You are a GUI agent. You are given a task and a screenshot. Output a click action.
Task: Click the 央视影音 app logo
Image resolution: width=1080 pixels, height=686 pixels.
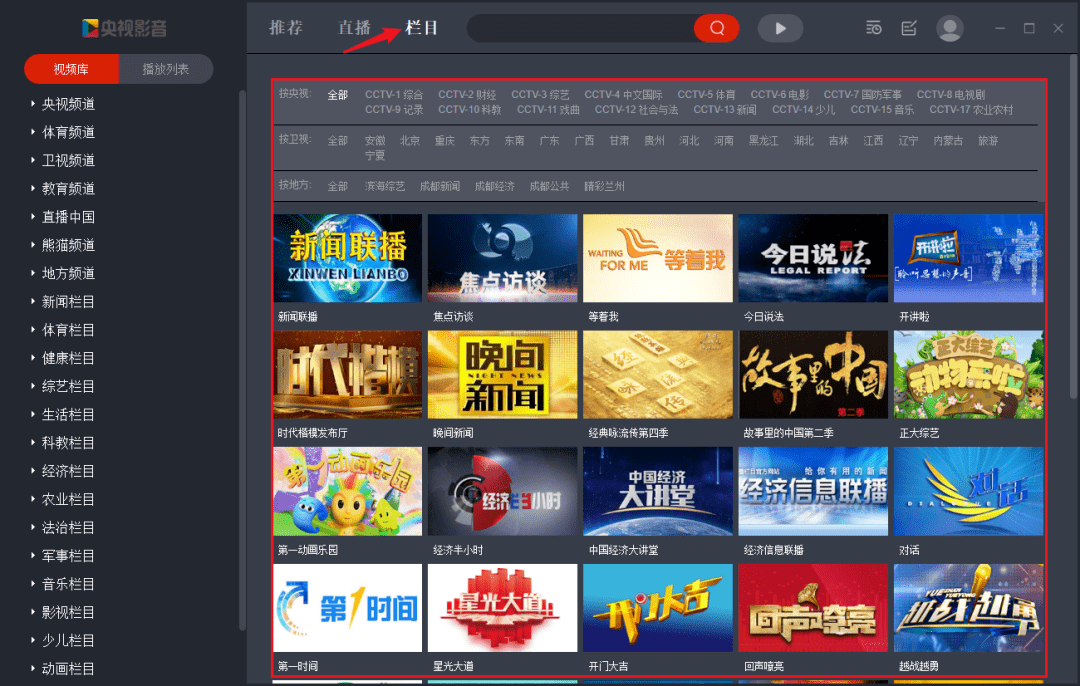(125, 28)
